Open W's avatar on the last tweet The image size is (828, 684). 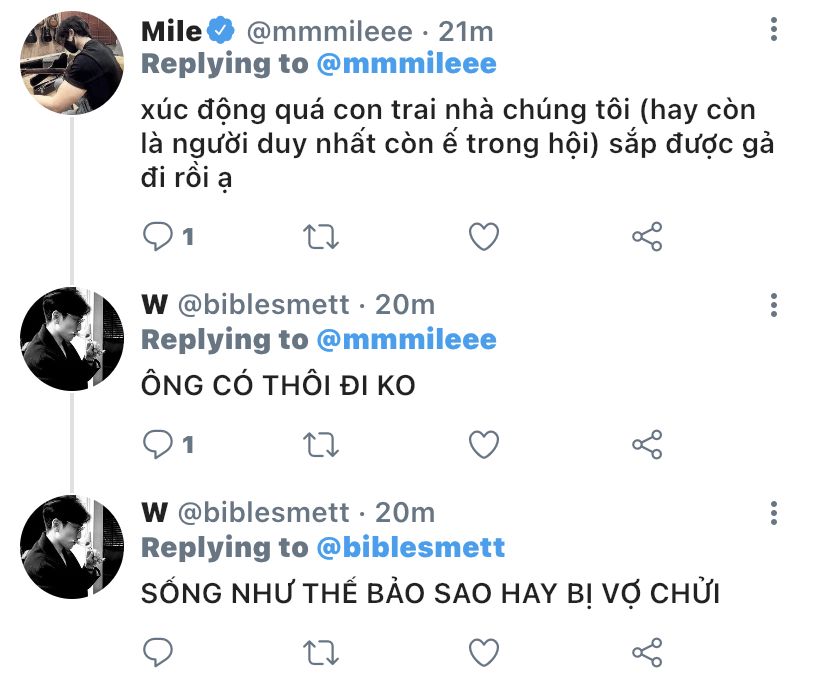tap(72, 546)
